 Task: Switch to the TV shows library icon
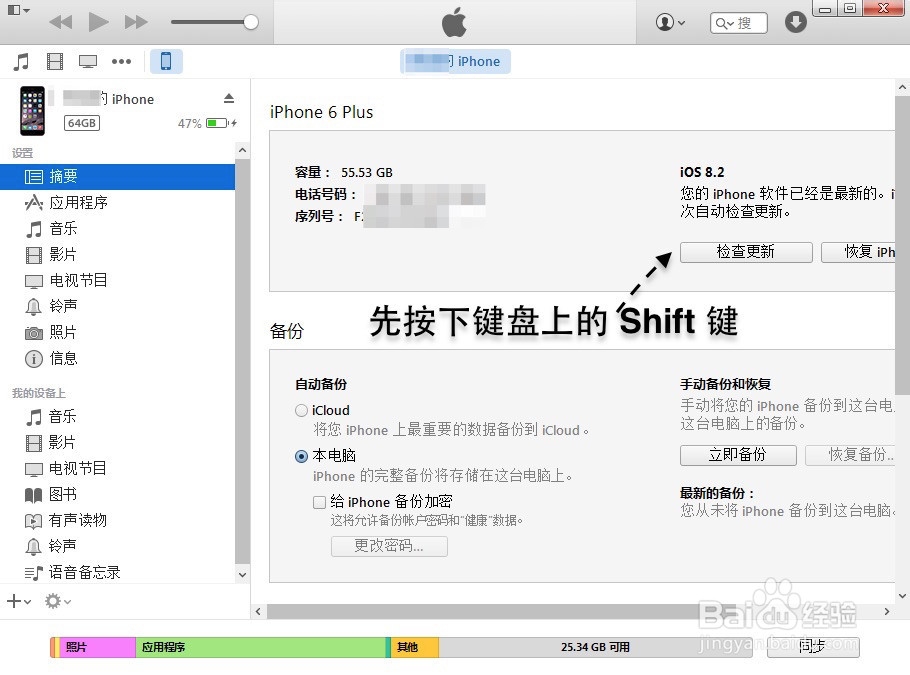click(x=88, y=62)
